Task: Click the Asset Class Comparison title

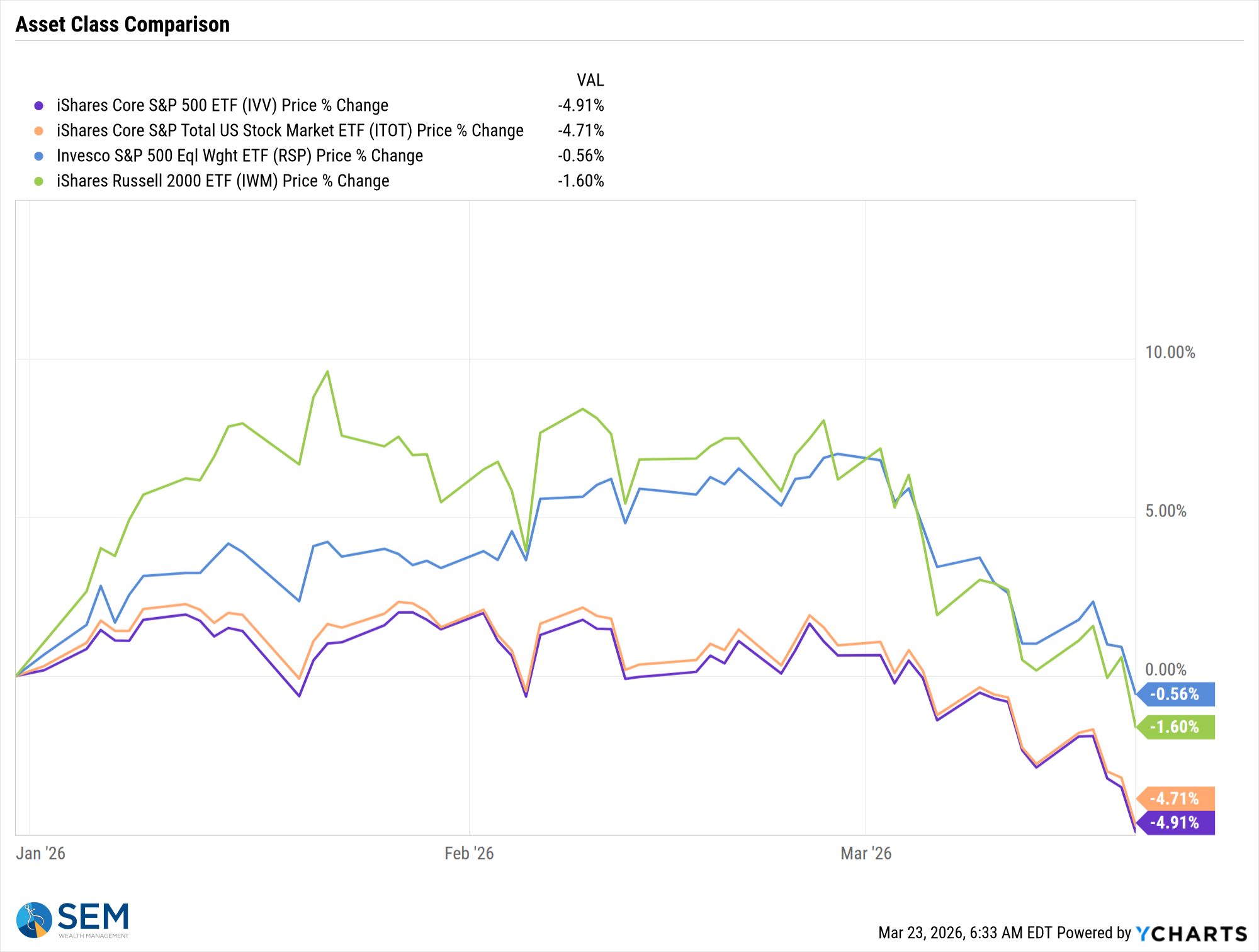Action: point(123,25)
